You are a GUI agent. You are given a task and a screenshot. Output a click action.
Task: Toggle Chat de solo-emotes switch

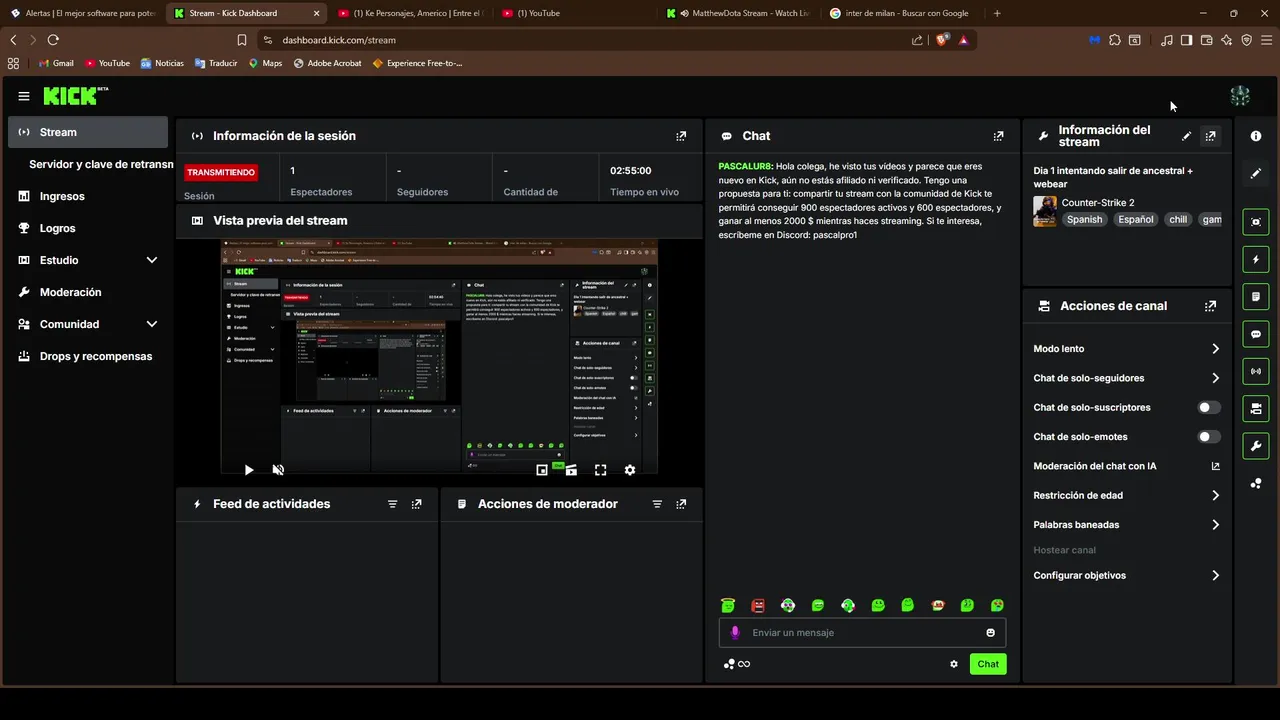(1209, 436)
